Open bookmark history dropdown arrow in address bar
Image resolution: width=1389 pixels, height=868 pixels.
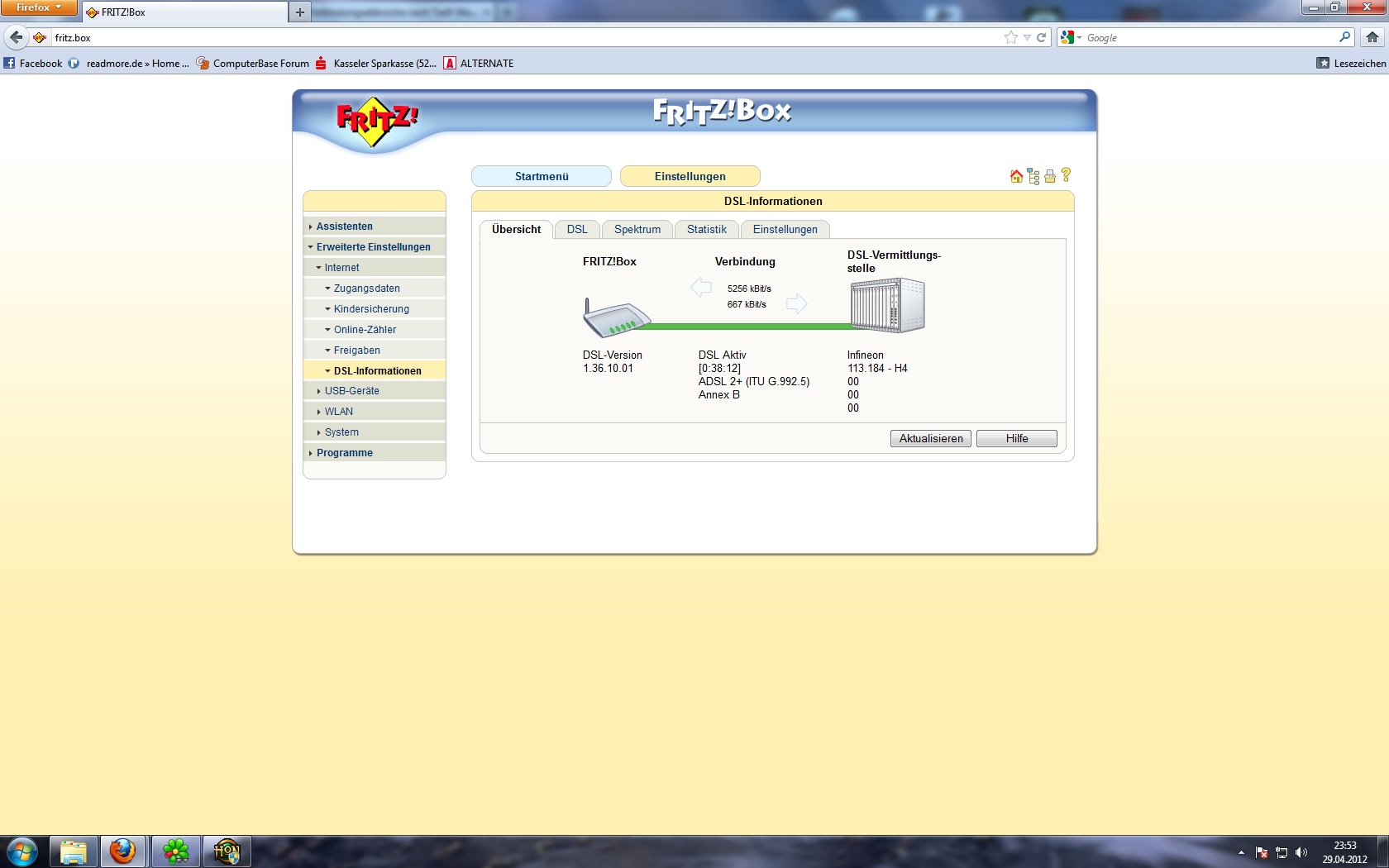[x=1027, y=37]
